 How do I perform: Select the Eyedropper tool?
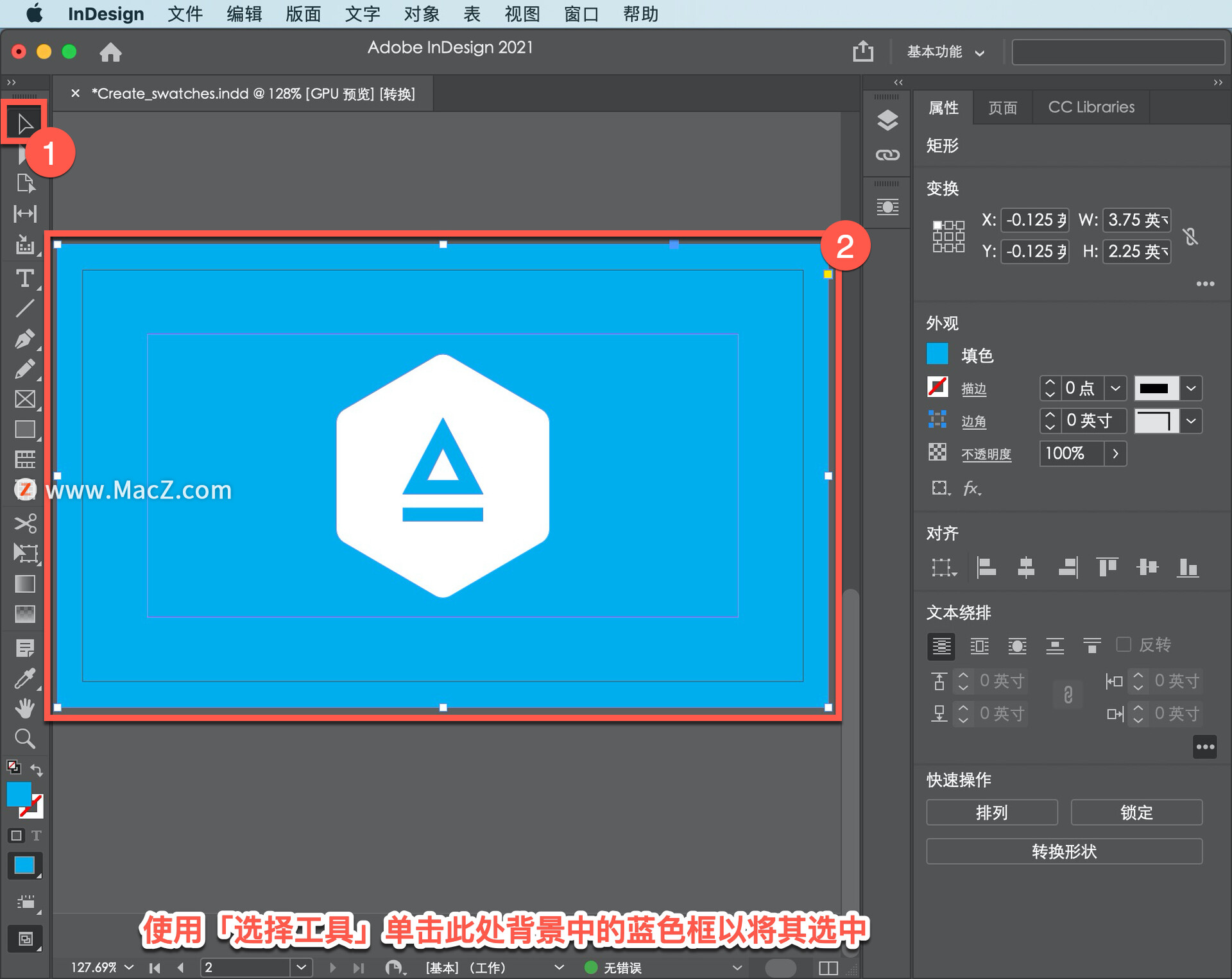tap(24, 678)
